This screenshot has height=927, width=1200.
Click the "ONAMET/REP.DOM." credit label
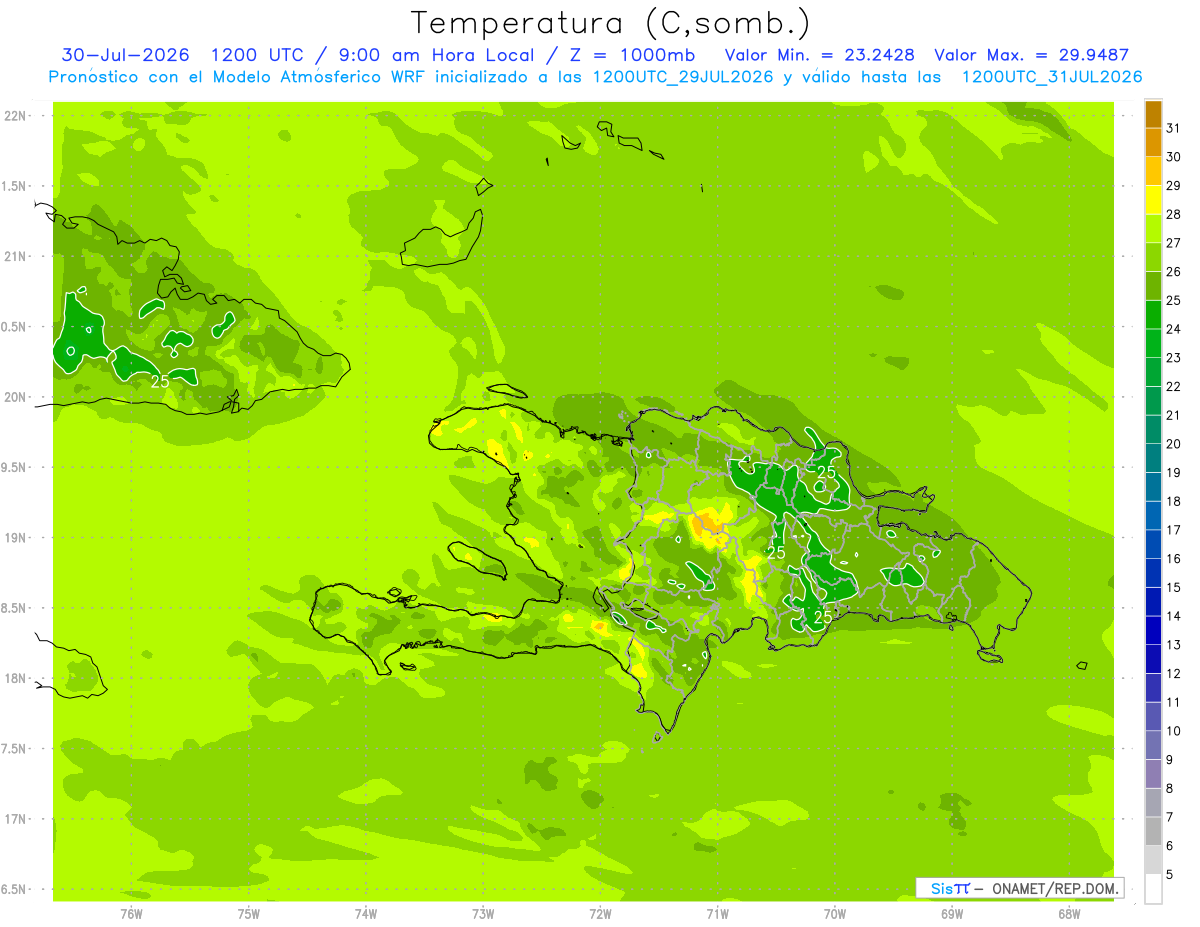[x=1057, y=888]
